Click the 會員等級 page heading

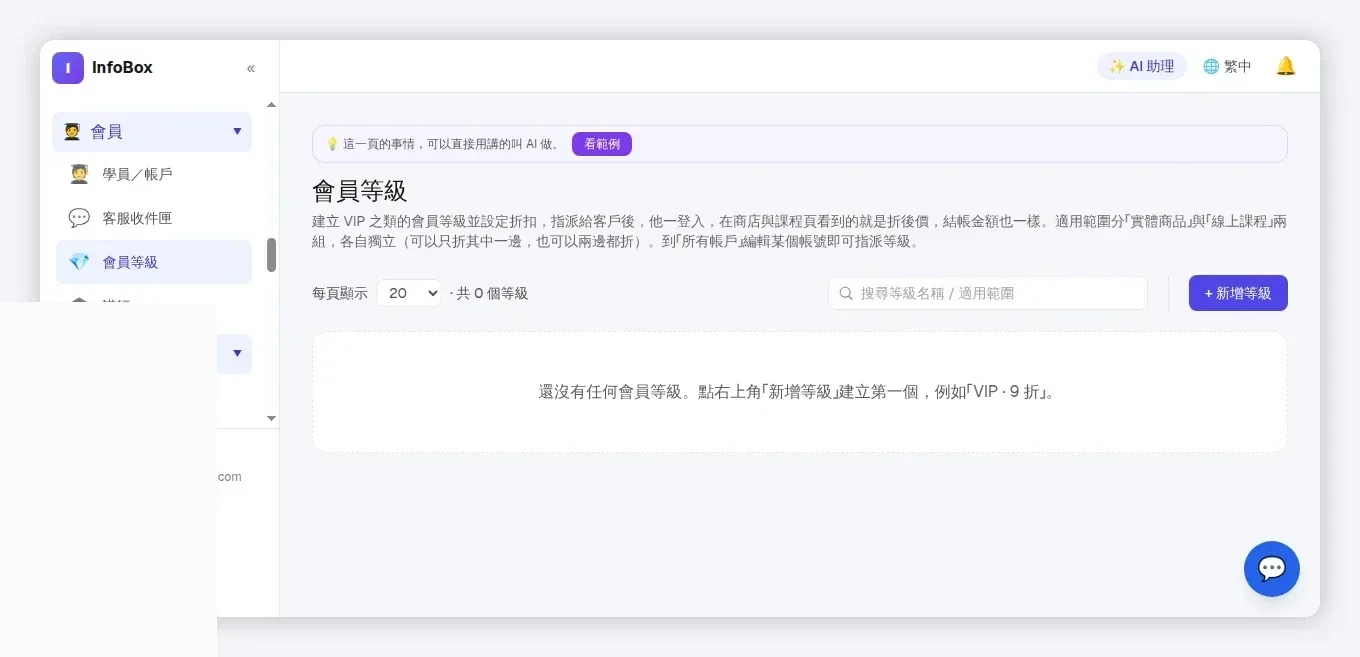click(x=360, y=191)
